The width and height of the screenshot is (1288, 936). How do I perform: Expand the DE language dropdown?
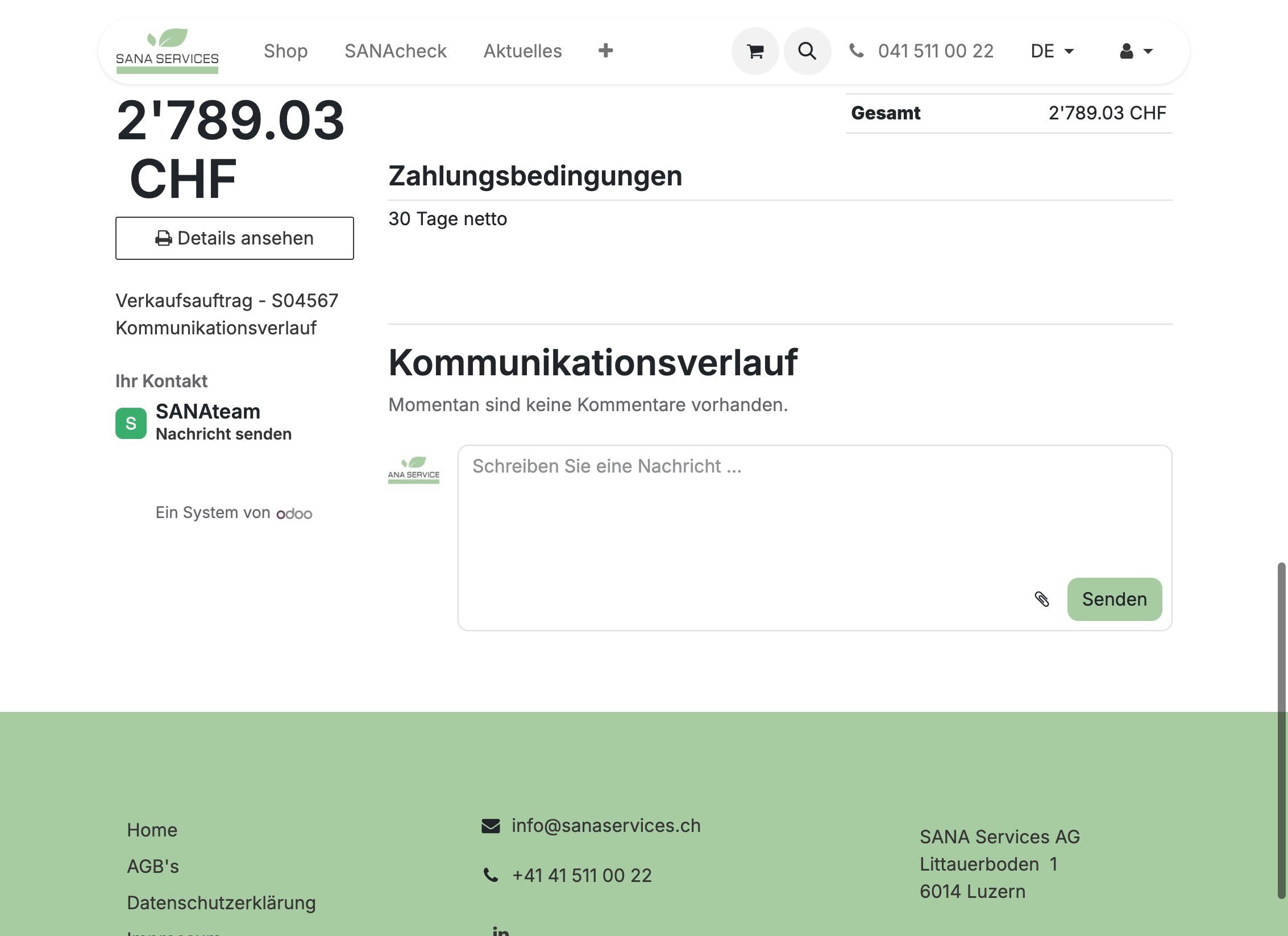point(1052,51)
